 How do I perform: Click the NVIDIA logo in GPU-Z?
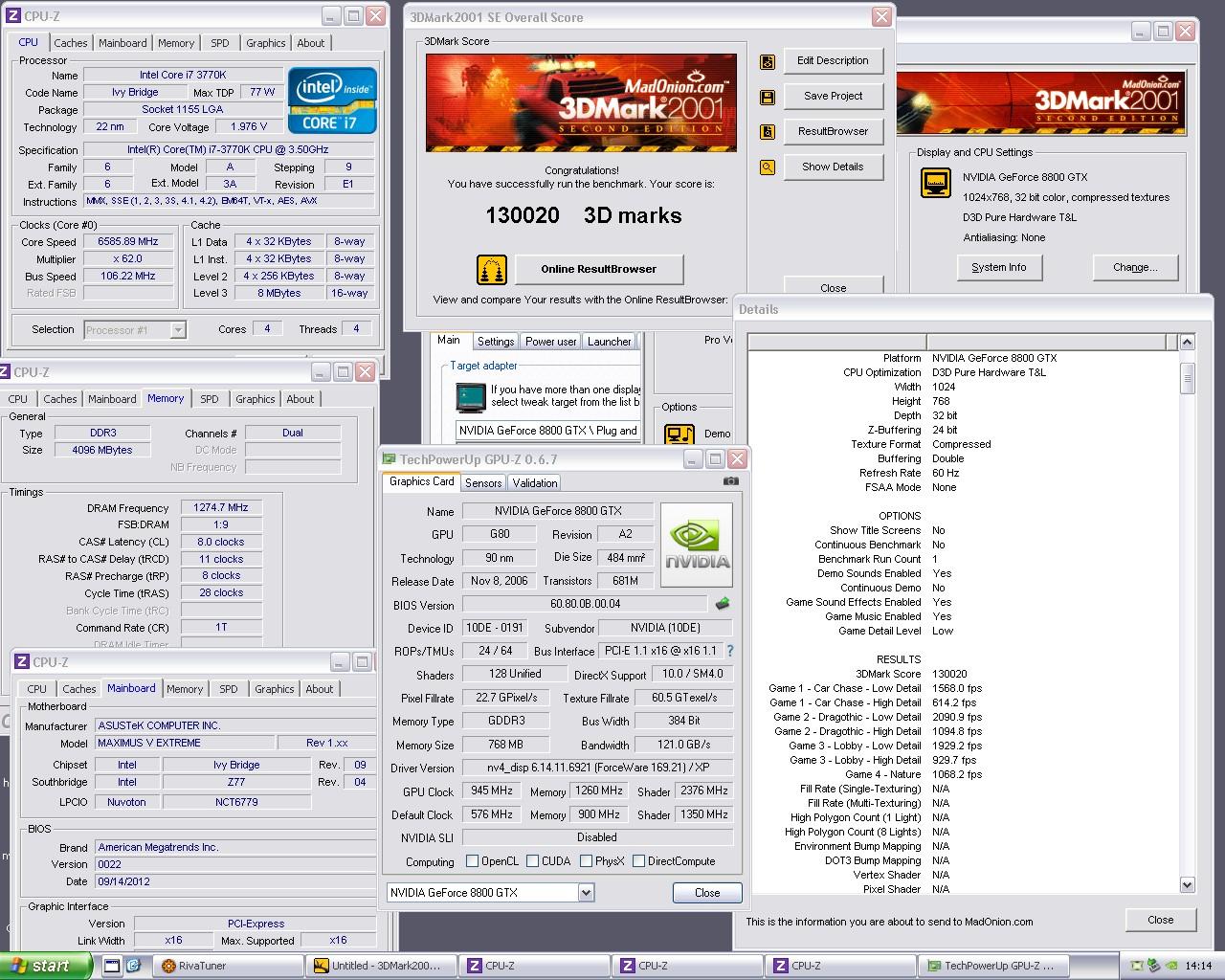(x=697, y=545)
